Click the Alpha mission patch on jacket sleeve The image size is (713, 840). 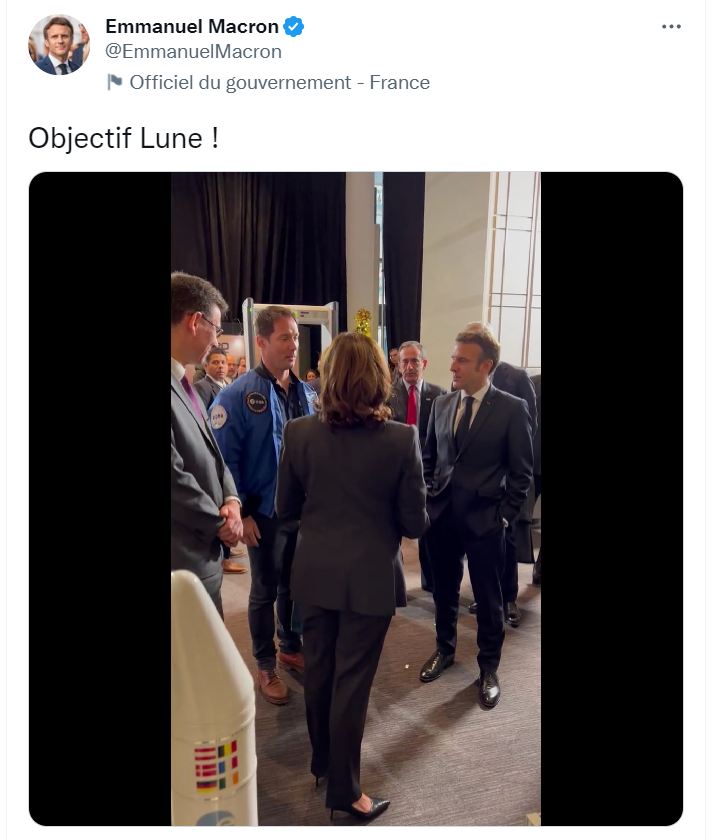pyautogui.click(x=218, y=417)
